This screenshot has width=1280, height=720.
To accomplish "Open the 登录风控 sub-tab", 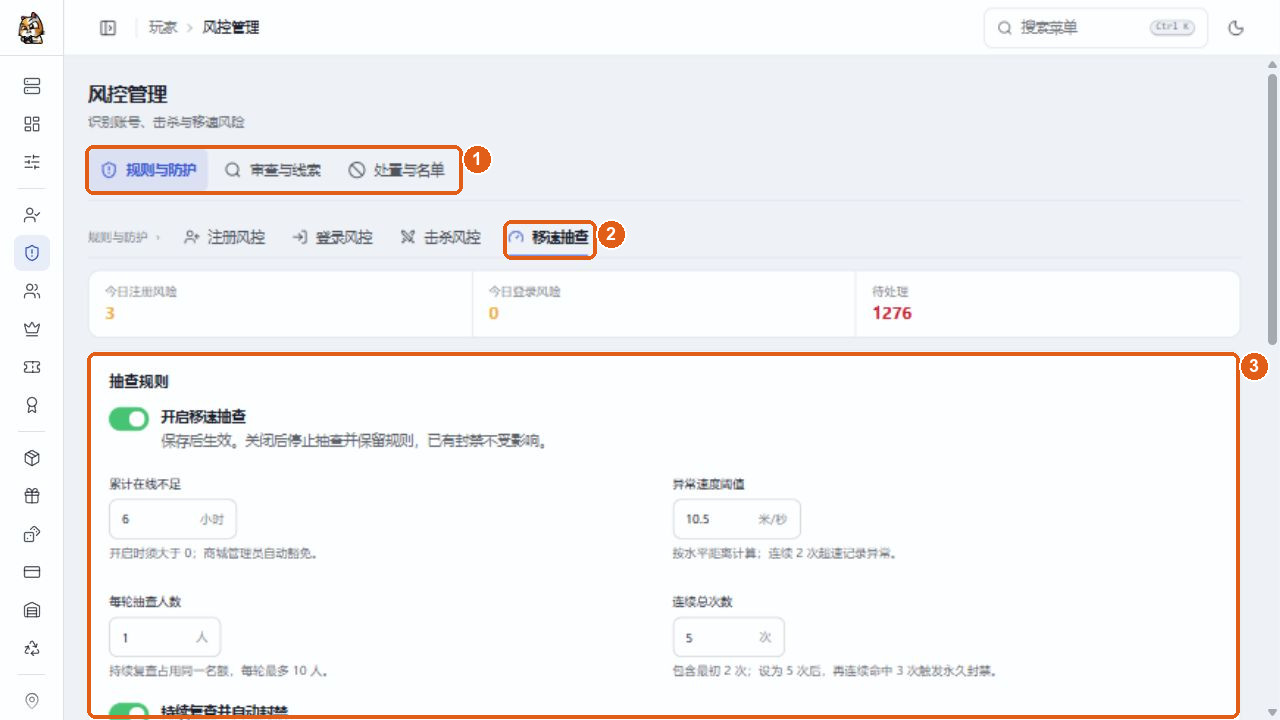I will coord(332,238).
